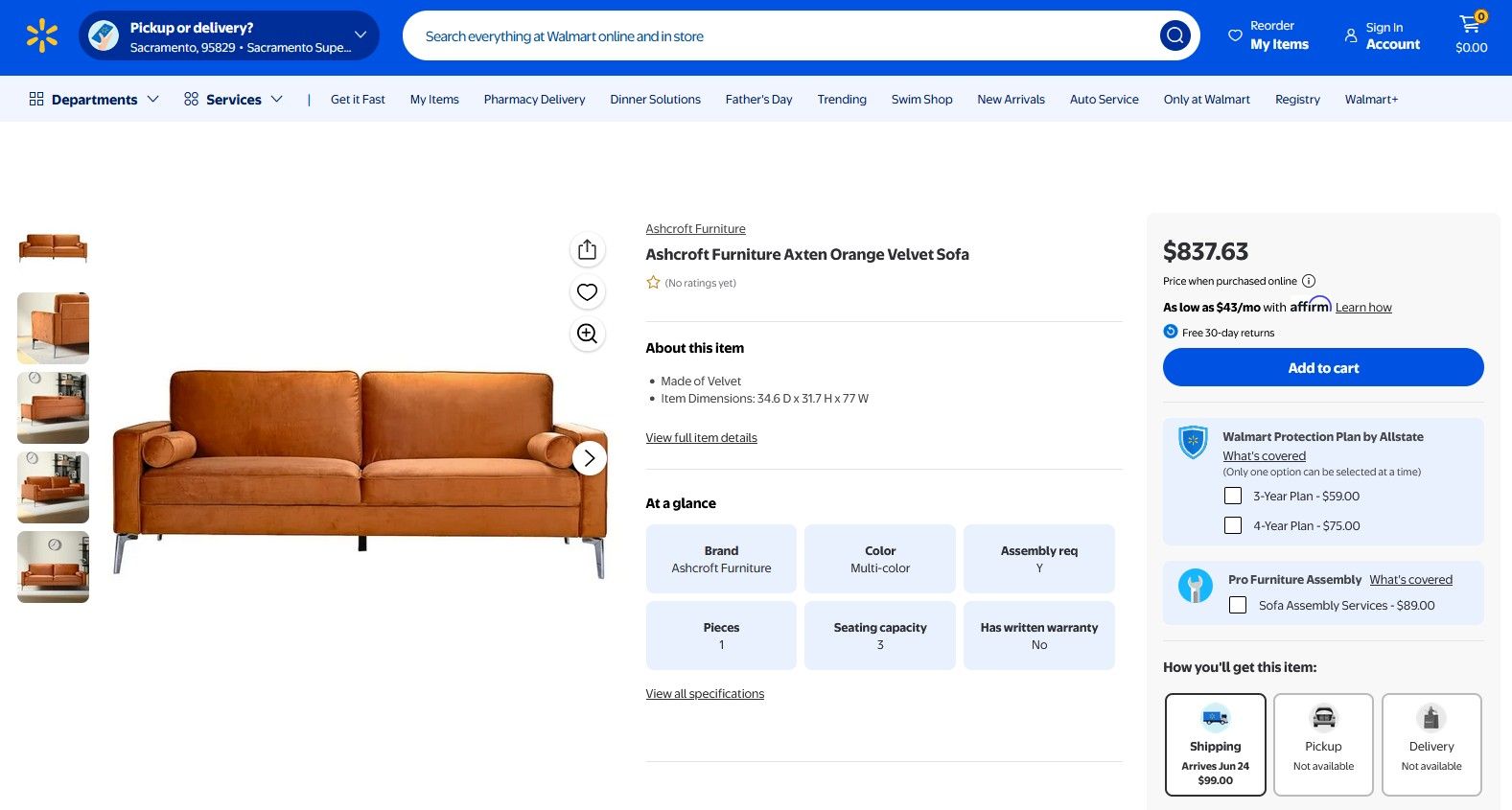
Task: Select the second sofa thumbnail image
Action: tap(54, 328)
